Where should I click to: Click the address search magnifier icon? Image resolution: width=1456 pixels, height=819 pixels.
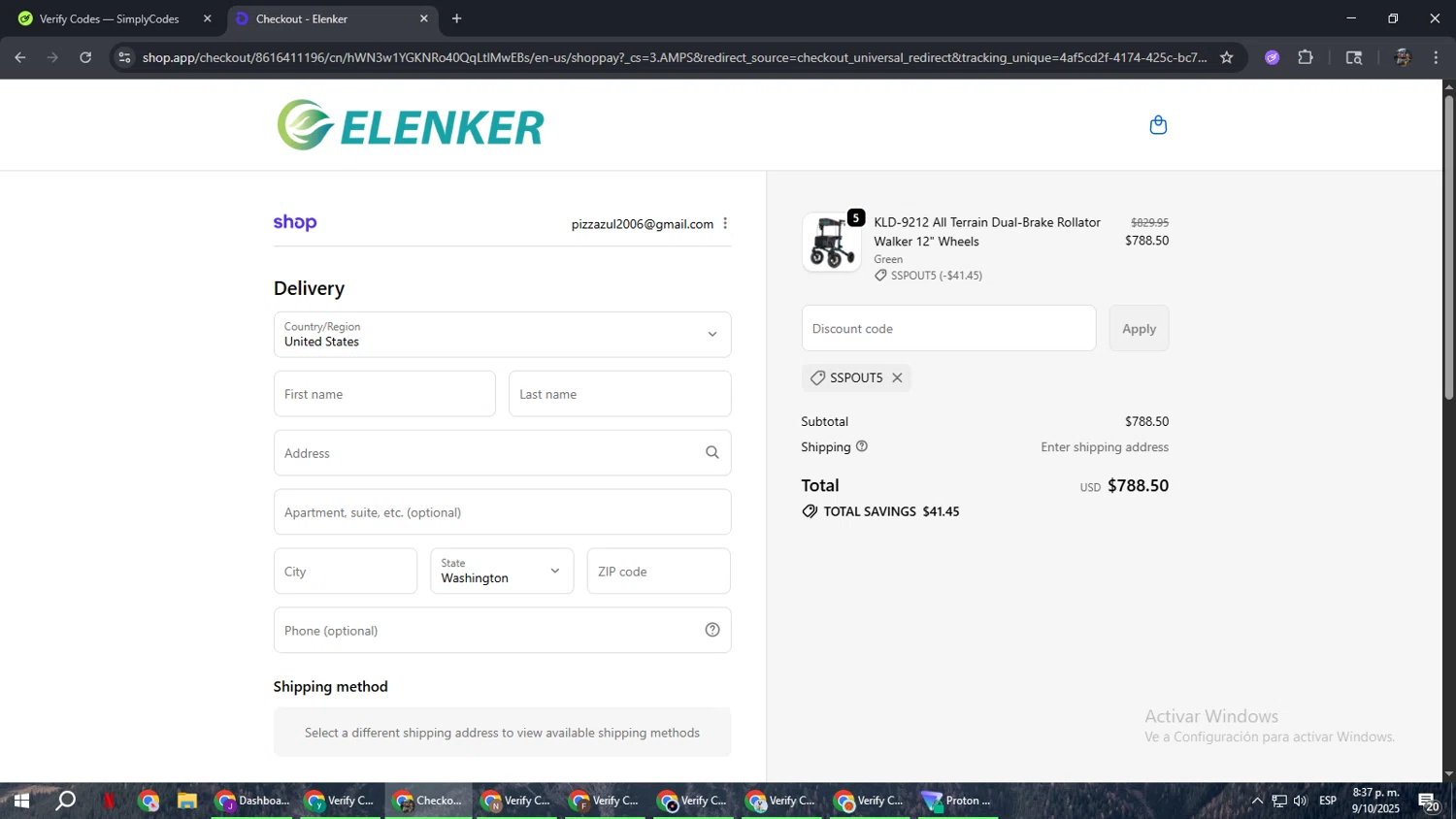point(712,453)
